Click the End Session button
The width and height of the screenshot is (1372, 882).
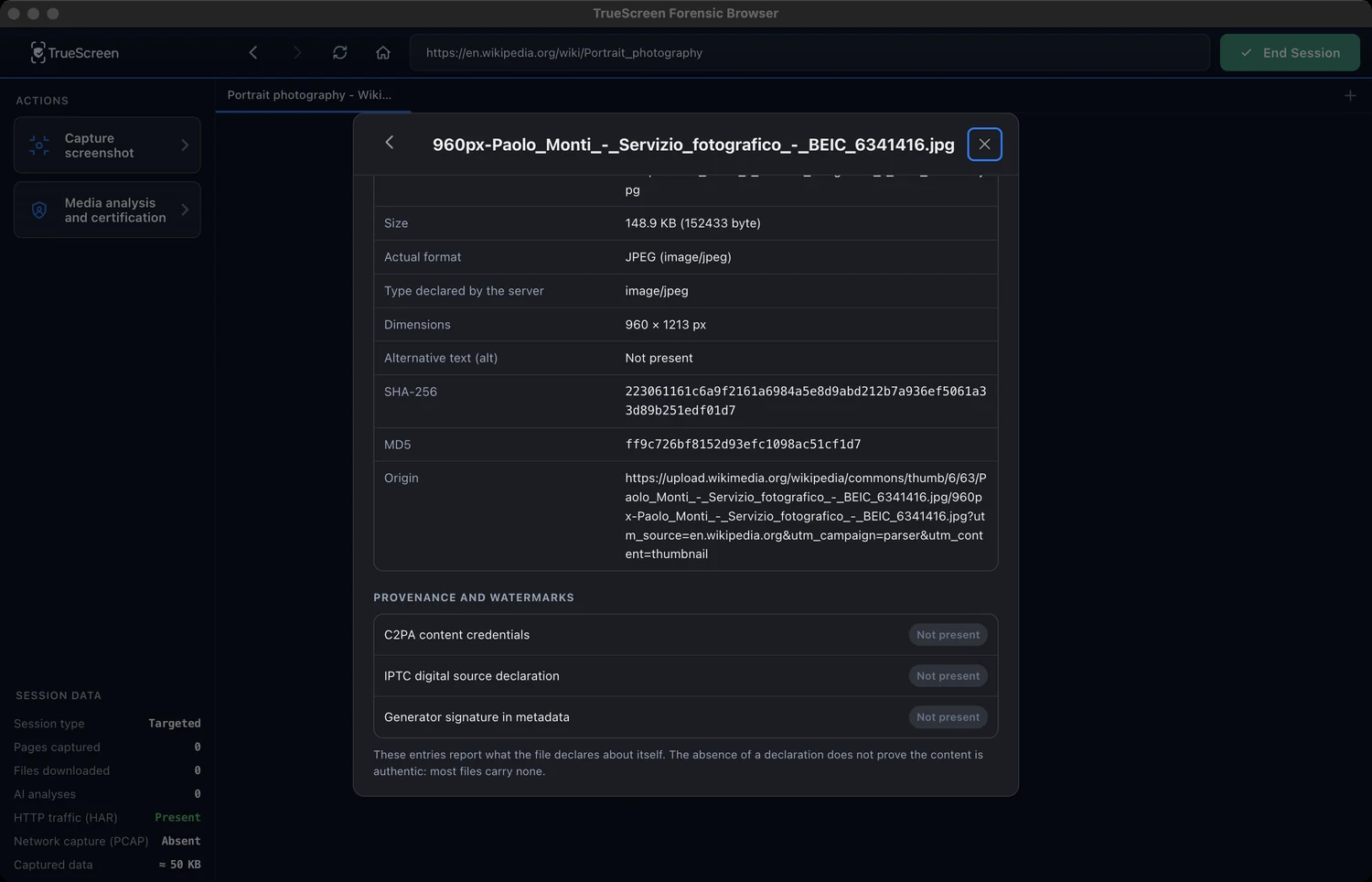(x=1290, y=53)
